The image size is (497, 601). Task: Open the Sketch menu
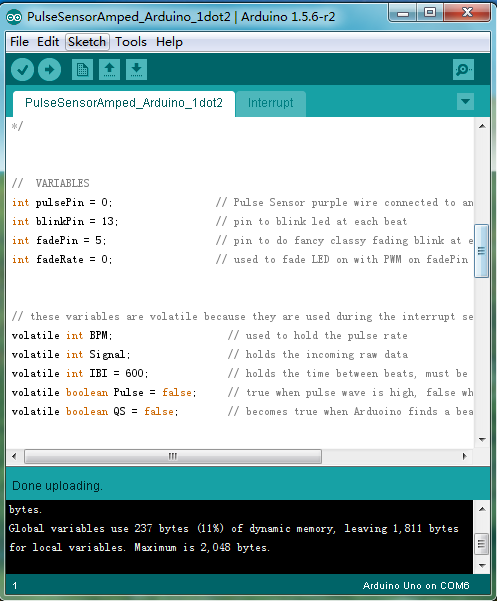pos(87,41)
